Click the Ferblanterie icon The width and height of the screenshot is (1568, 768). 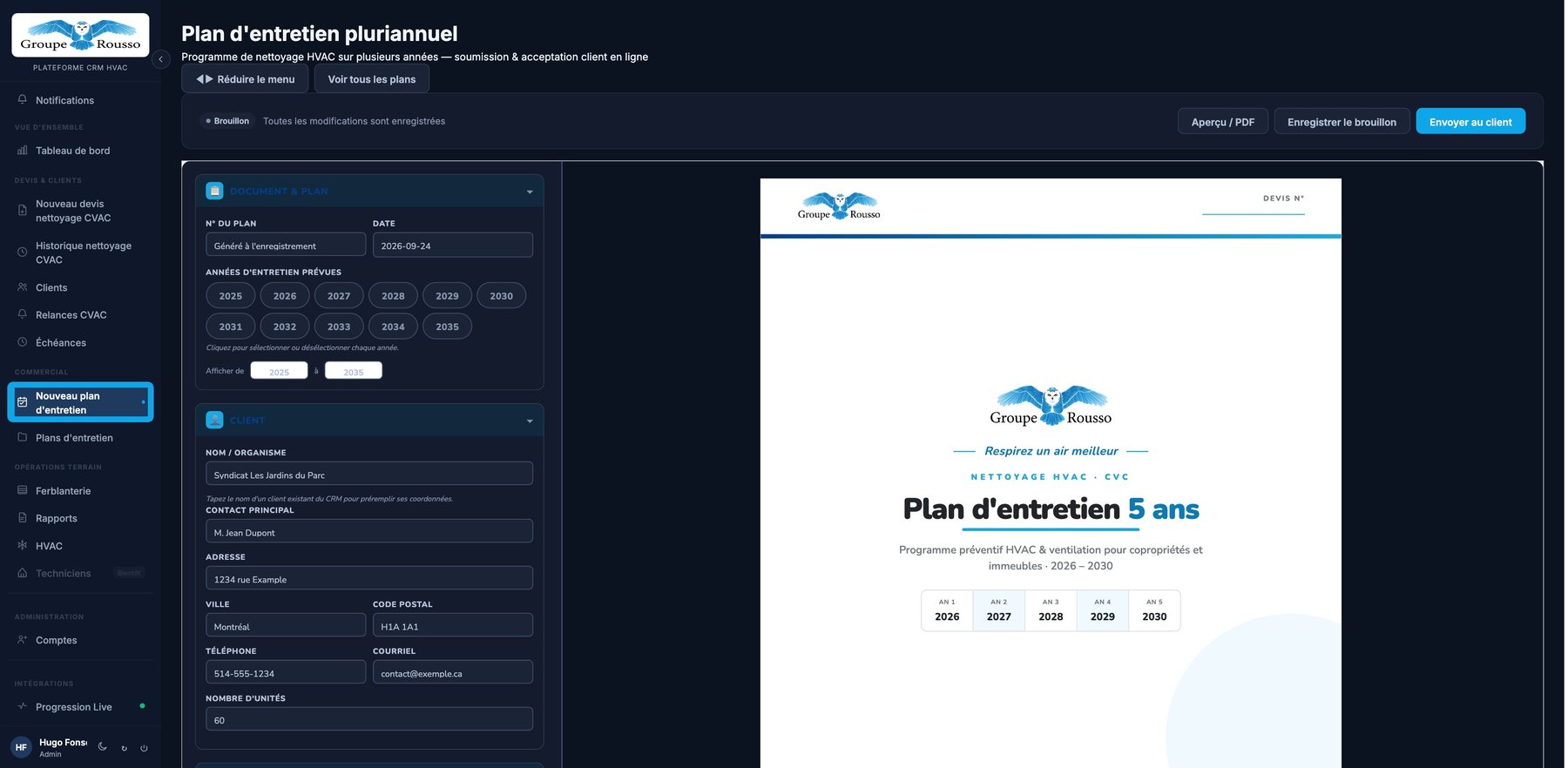click(23, 490)
